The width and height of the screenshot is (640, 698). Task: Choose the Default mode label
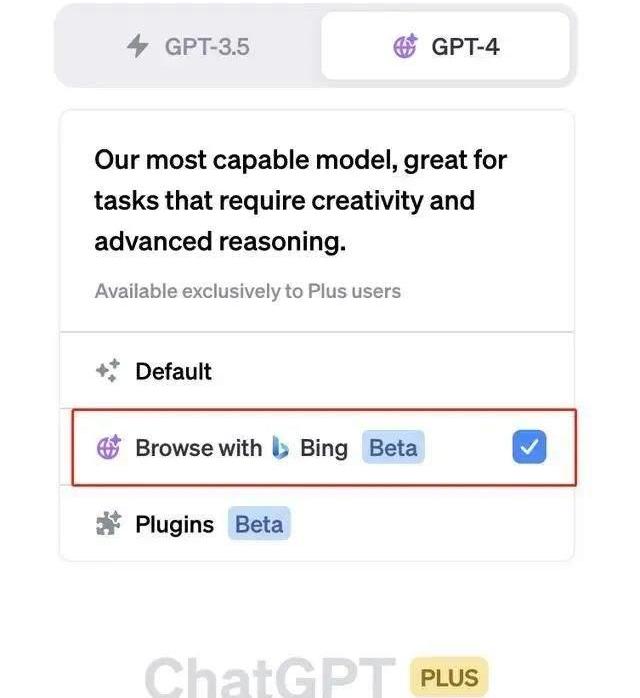pyautogui.click(x=174, y=371)
